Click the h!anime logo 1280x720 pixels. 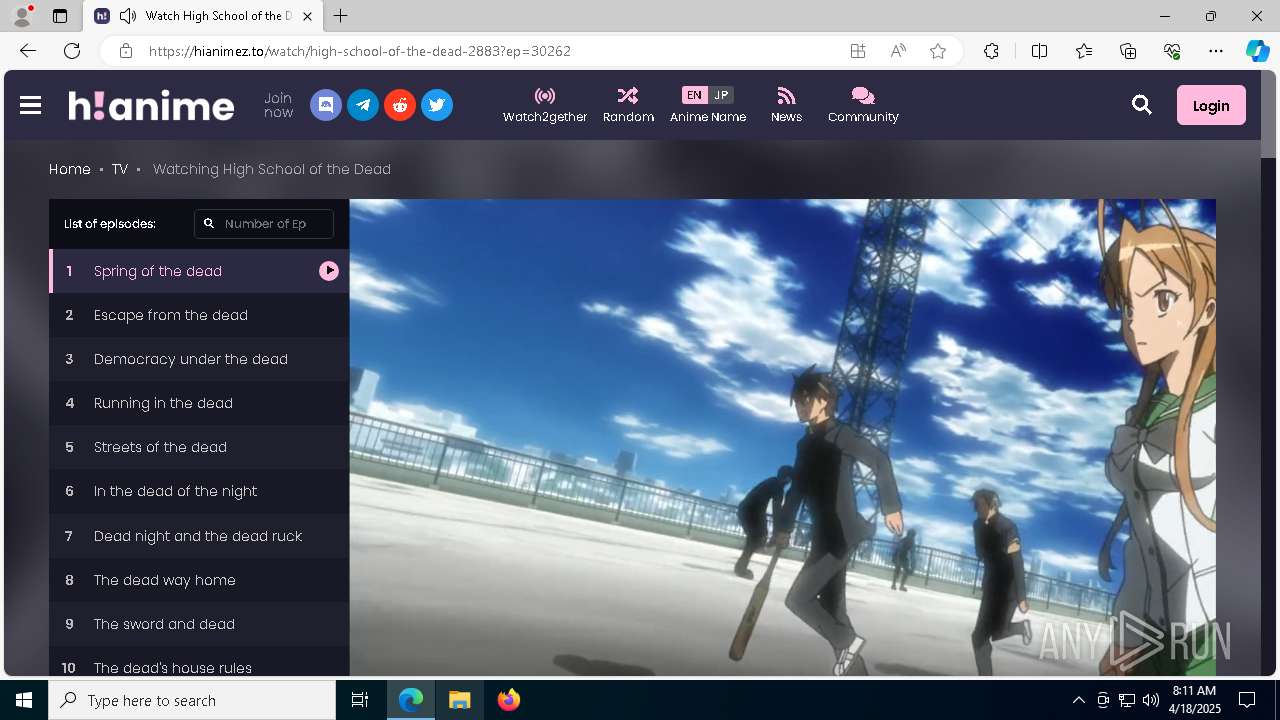tap(151, 105)
